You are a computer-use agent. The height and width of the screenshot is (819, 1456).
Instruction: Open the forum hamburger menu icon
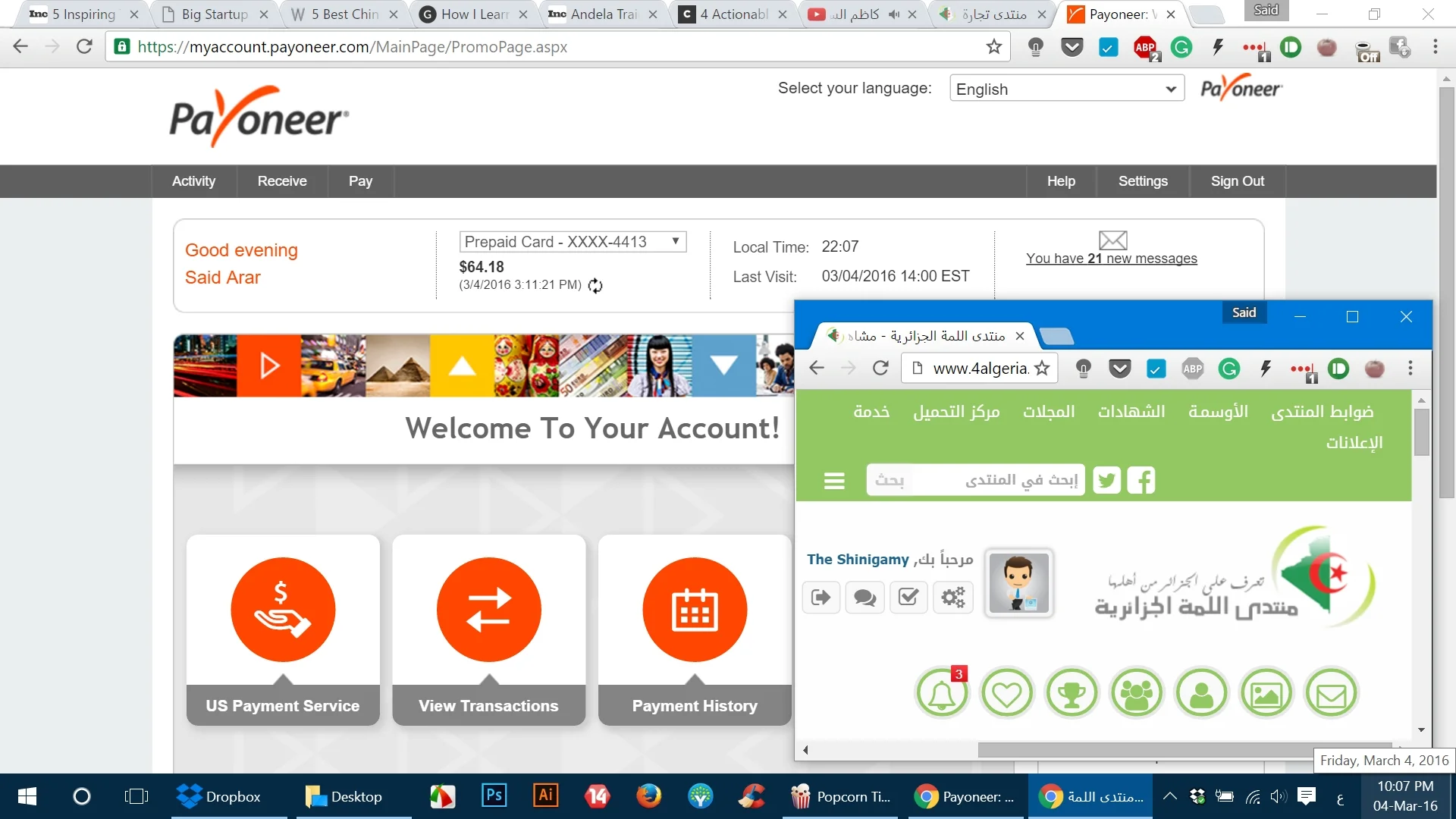(x=834, y=481)
